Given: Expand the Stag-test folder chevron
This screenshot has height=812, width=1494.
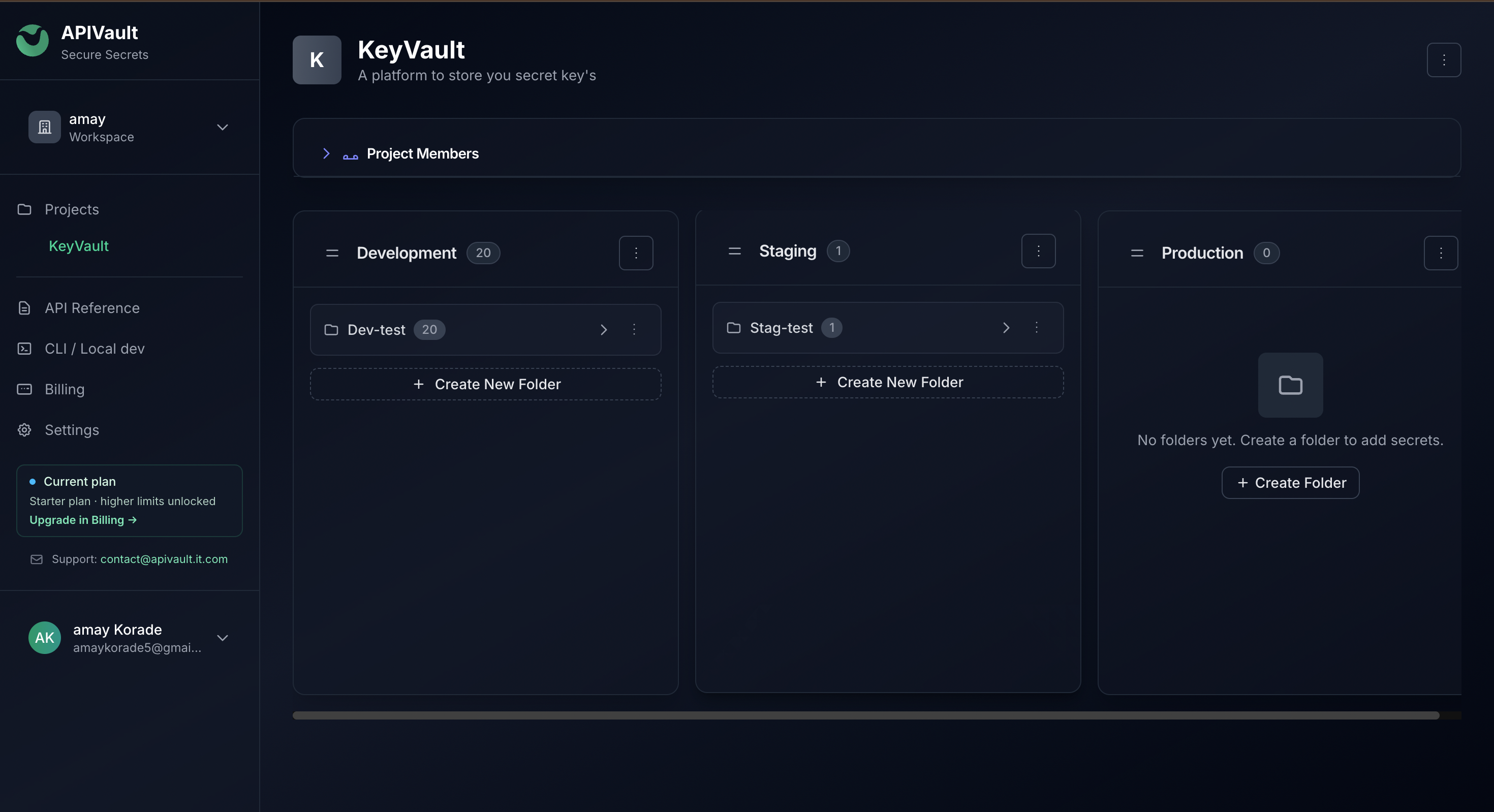Looking at the screenshot, I should point(1006,328).
